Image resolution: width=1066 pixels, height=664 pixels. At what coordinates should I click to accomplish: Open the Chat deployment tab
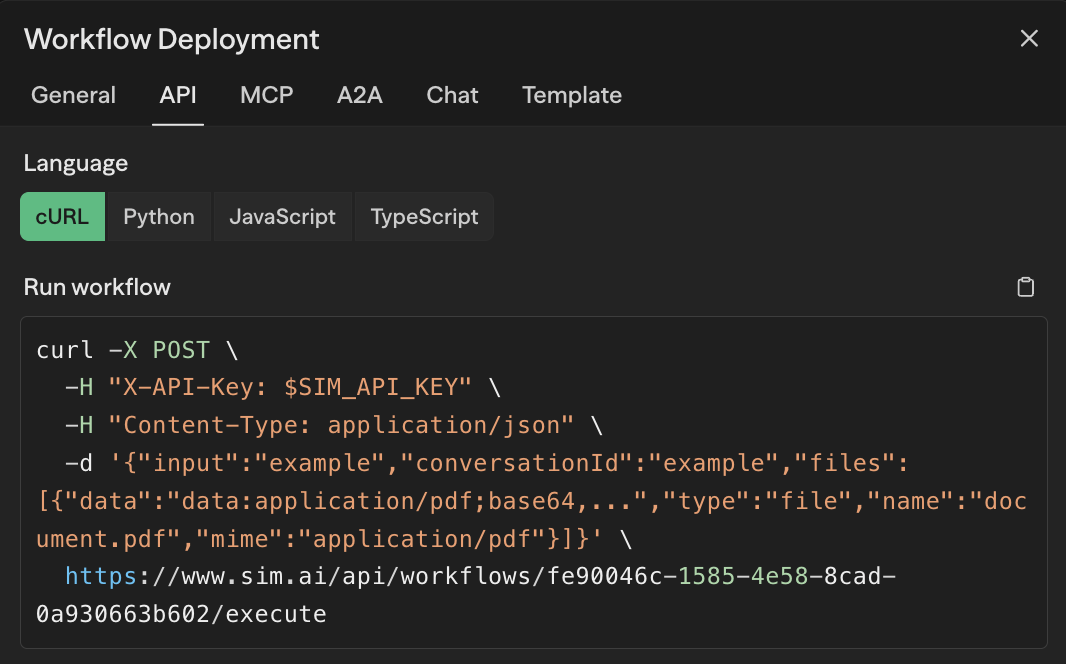tap(452, 95)
